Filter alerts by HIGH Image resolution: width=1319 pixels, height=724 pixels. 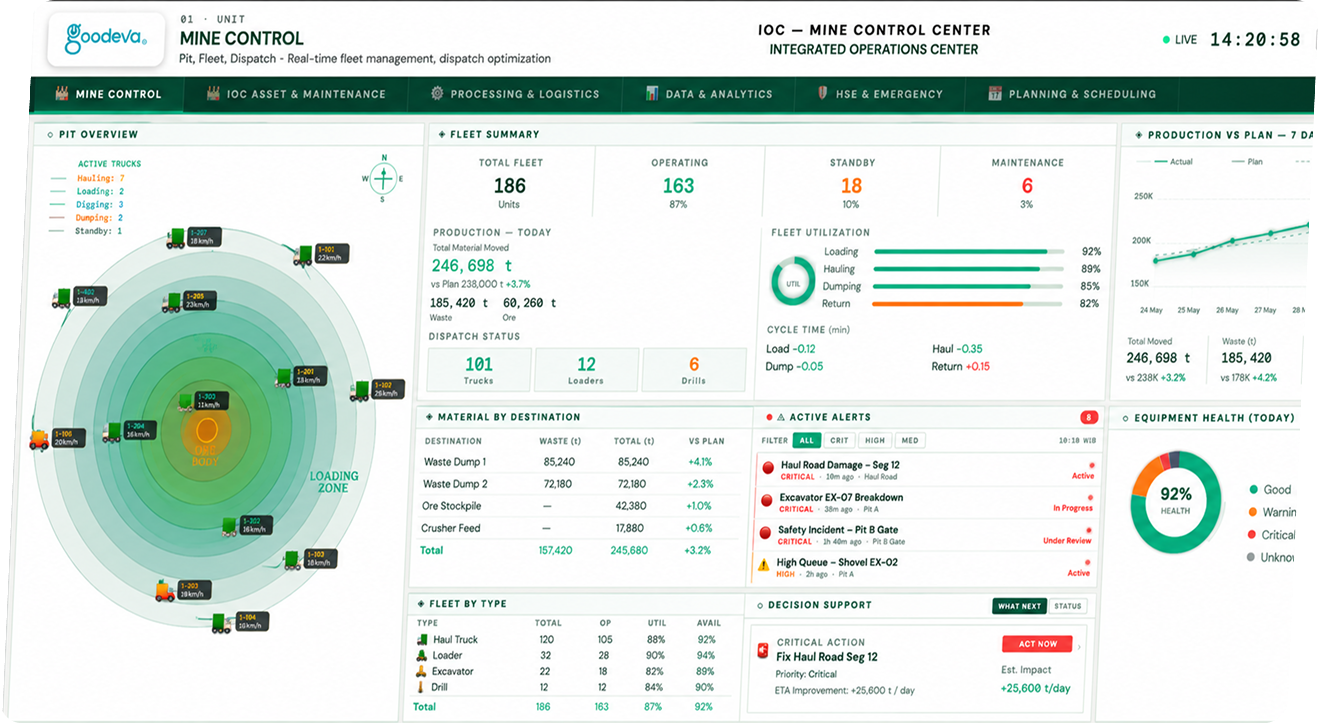(x=875, y=440)
